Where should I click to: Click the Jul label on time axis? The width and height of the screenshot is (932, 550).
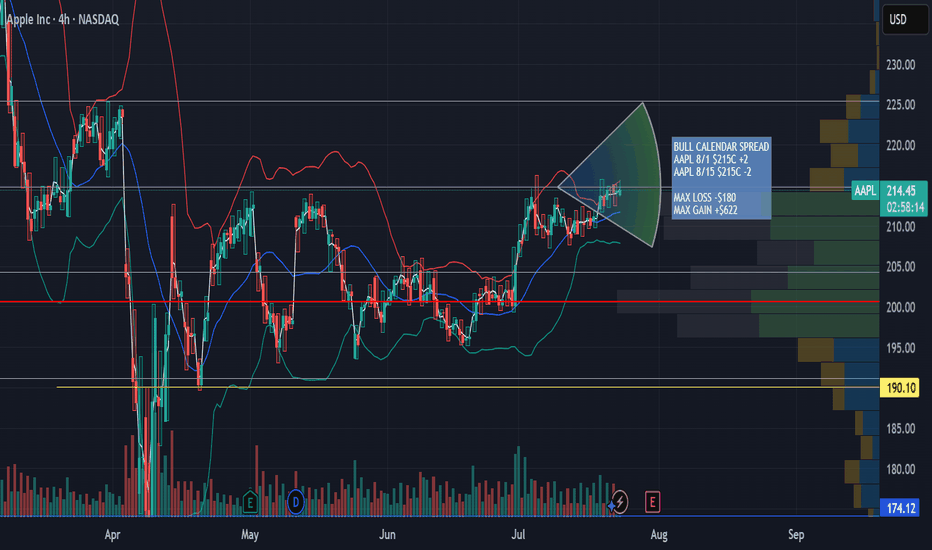pyautogui.click(x=518, y=535)
